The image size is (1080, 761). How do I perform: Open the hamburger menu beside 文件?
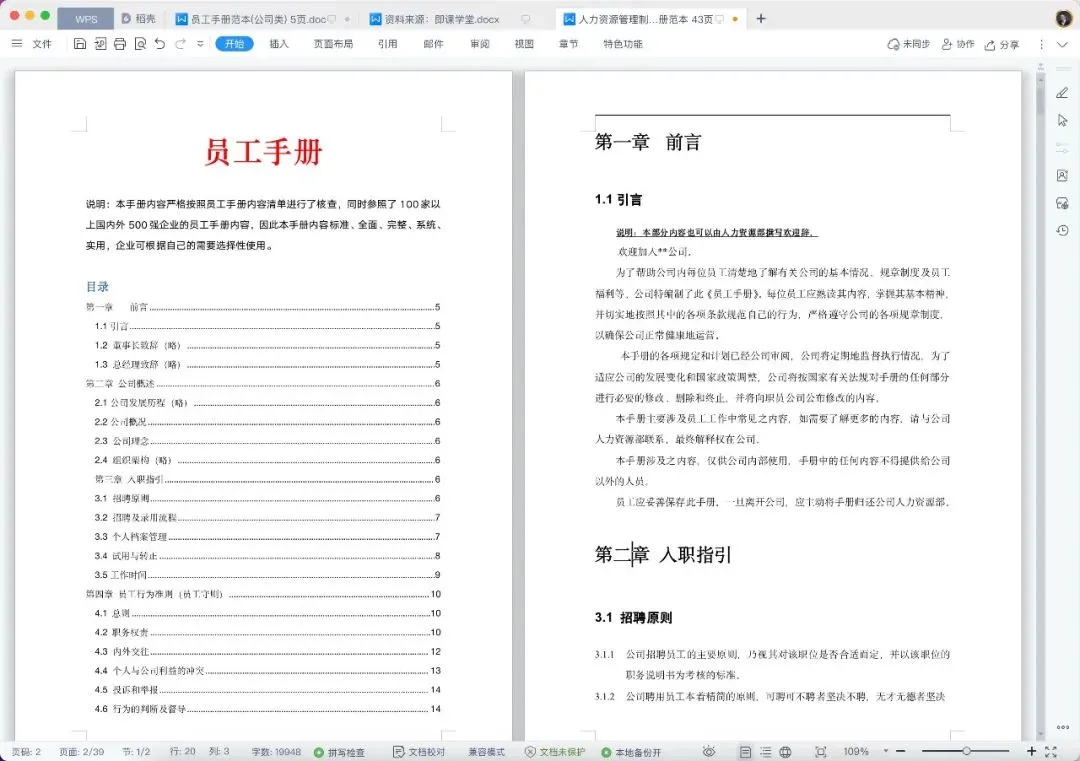point(17,43)
